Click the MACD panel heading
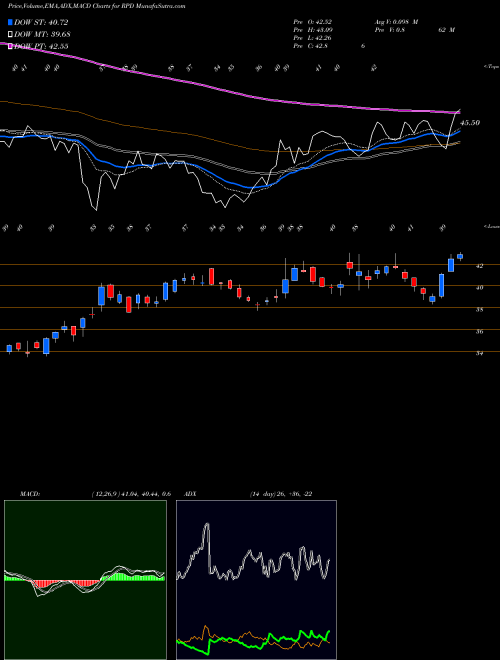The image size is (500, 660). tap(29, 494)
